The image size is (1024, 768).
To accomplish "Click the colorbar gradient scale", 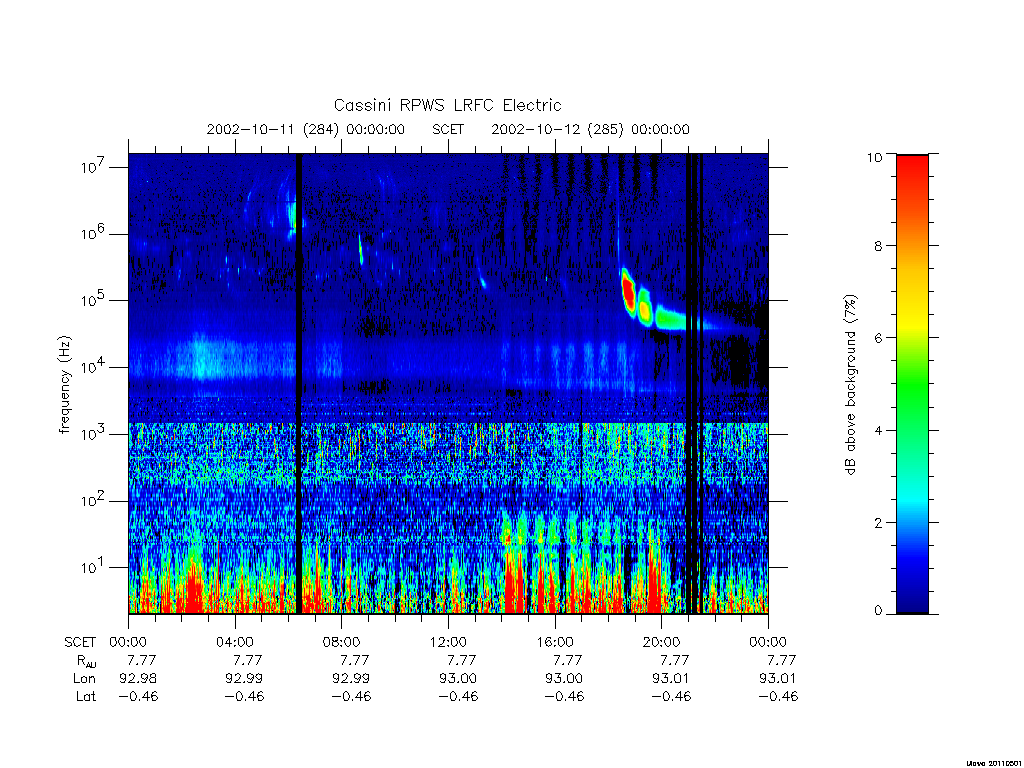I will (x=912, y=384).
